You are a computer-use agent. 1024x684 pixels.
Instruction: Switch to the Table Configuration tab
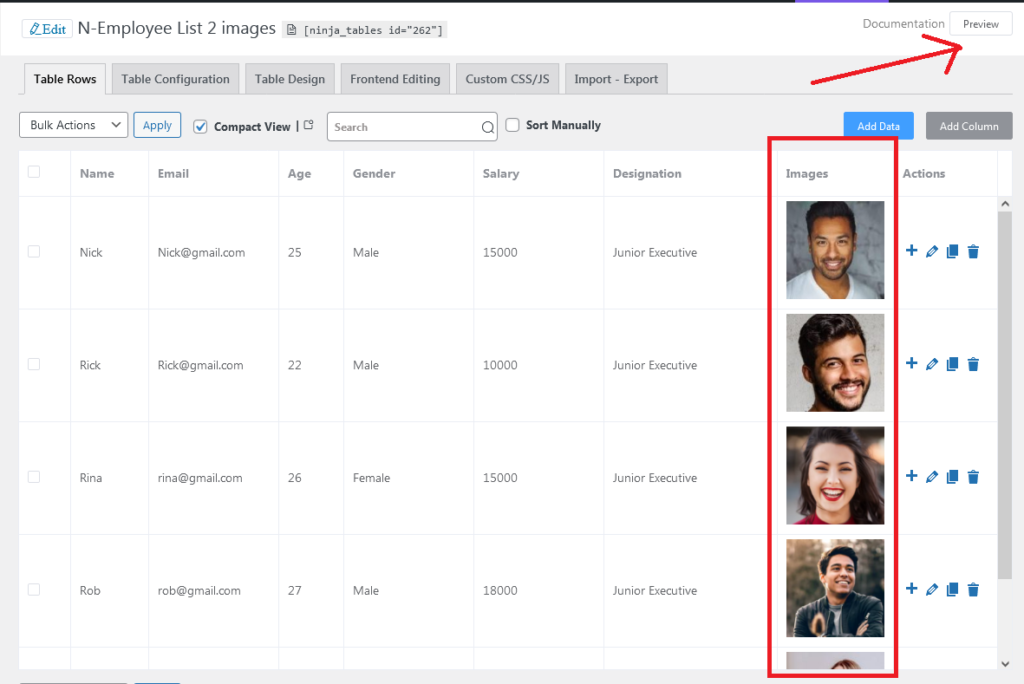point(175,79)
